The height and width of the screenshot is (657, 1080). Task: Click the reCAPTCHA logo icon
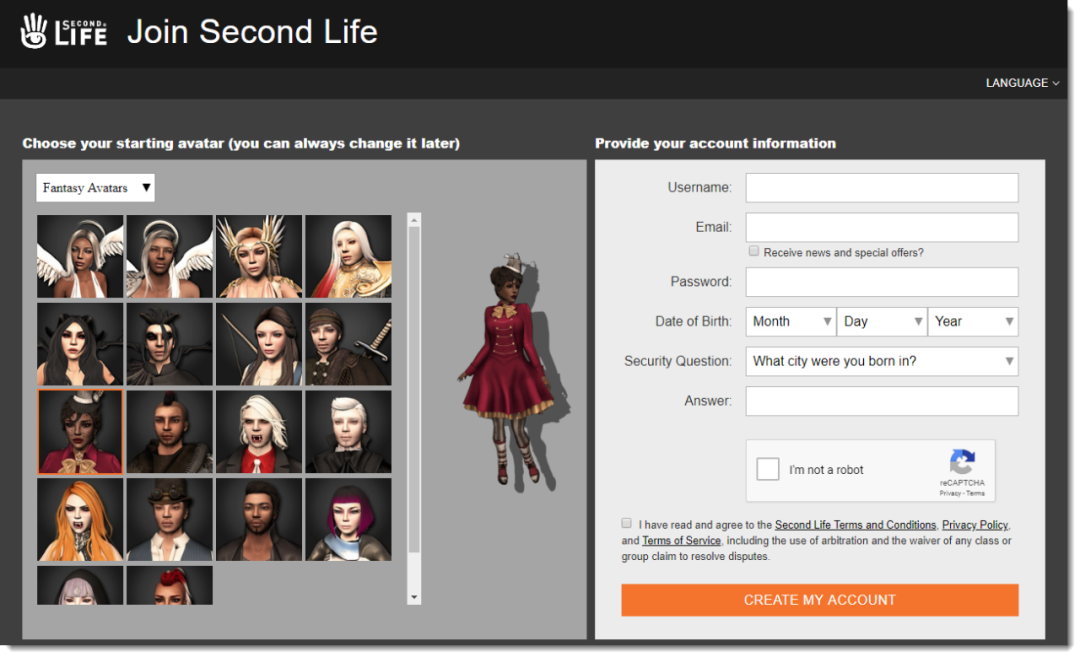[962, 461]
